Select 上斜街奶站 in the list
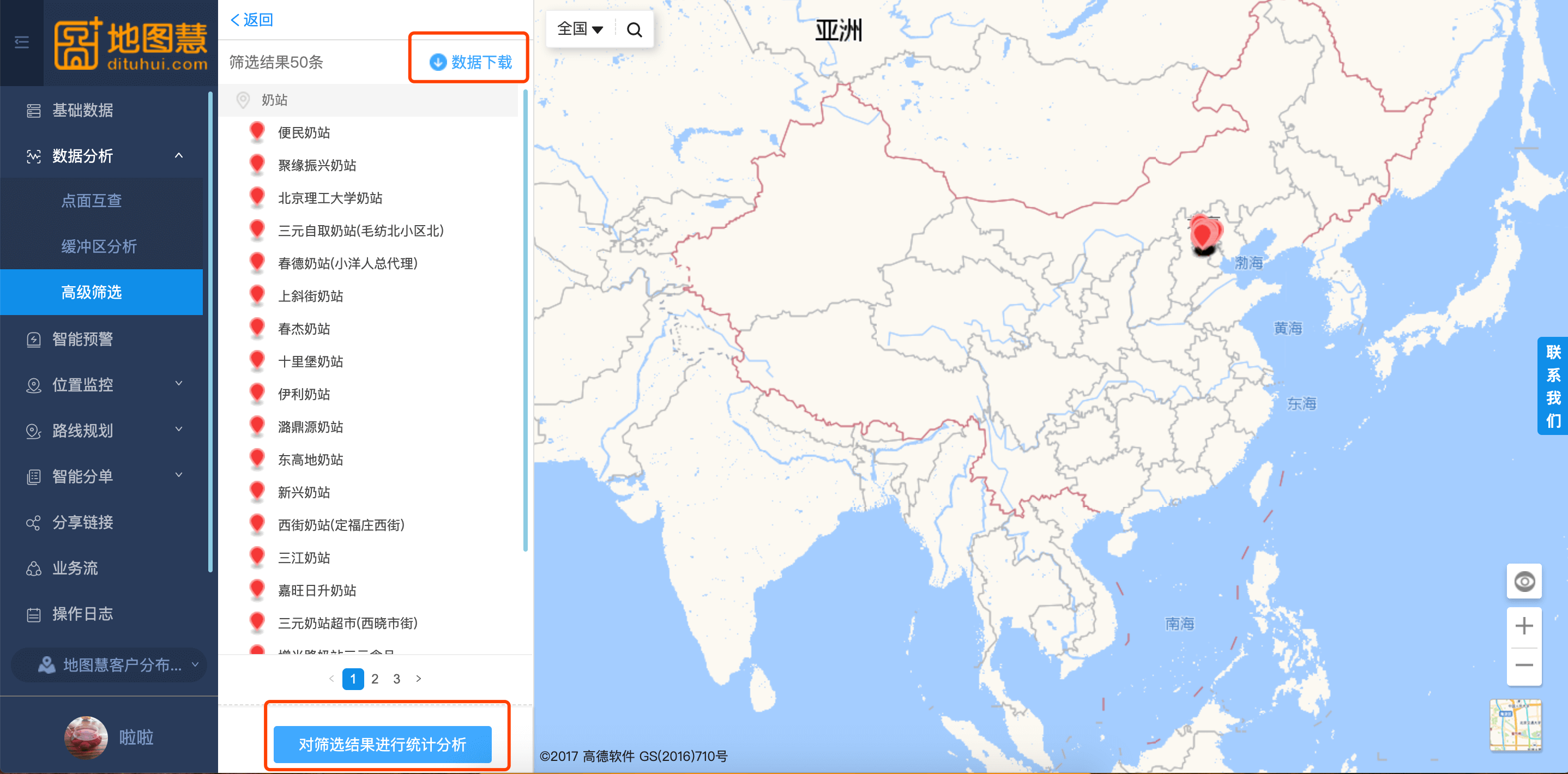 coord(310,297)
